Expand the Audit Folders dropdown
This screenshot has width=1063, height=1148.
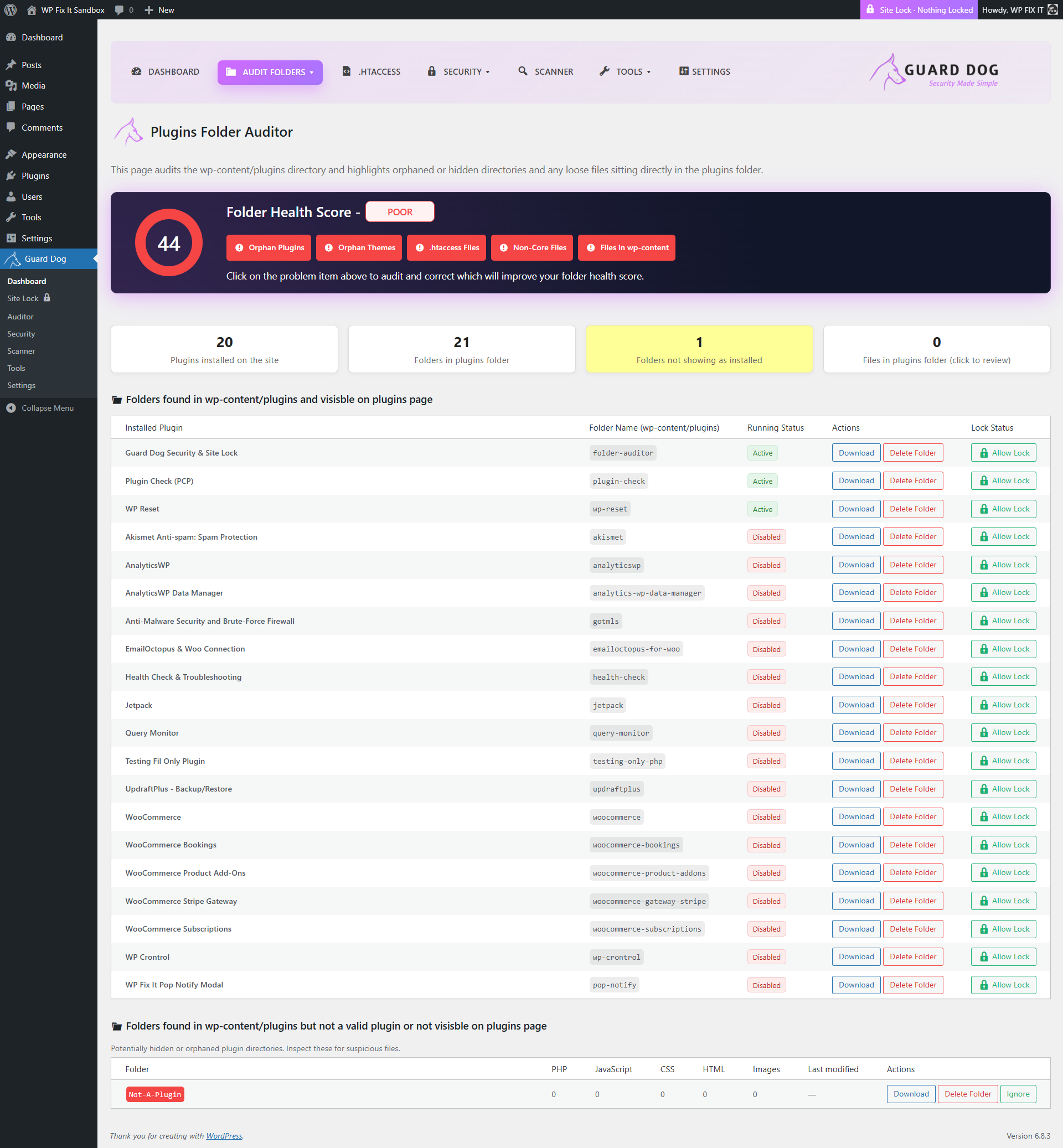tap(270, 72)
